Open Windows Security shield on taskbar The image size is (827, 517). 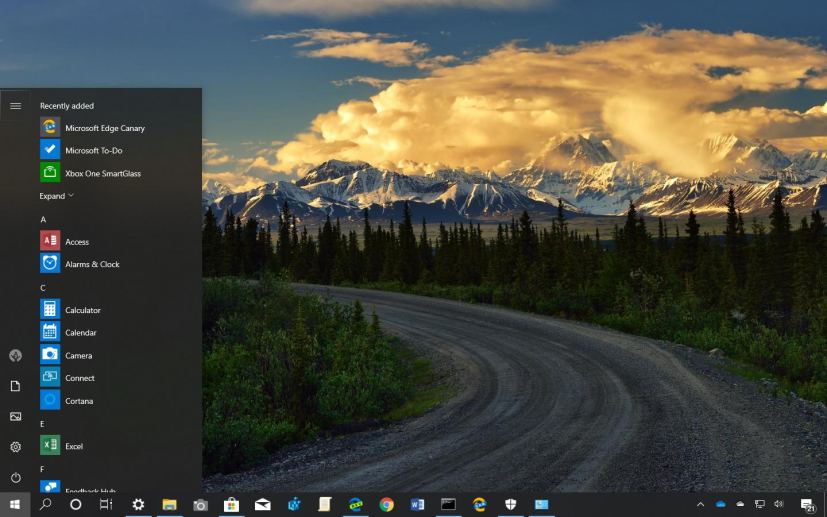[x=511, y=504]
